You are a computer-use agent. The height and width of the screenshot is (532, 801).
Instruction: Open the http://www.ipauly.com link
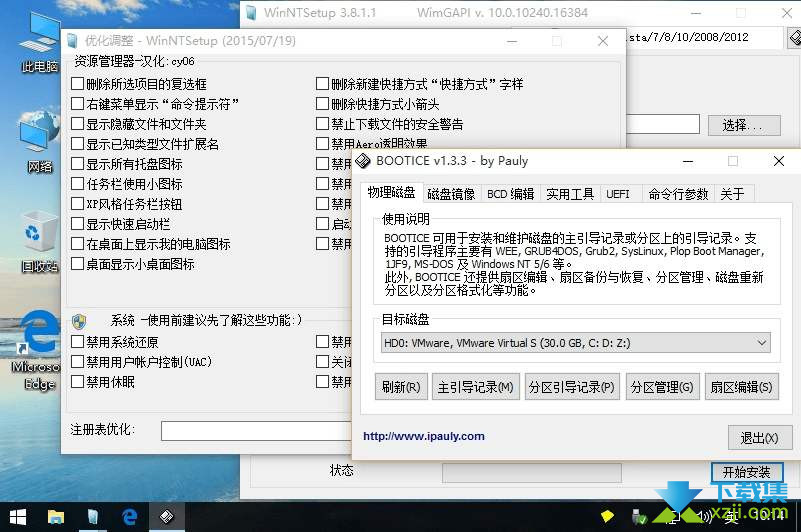pos(424,436)
